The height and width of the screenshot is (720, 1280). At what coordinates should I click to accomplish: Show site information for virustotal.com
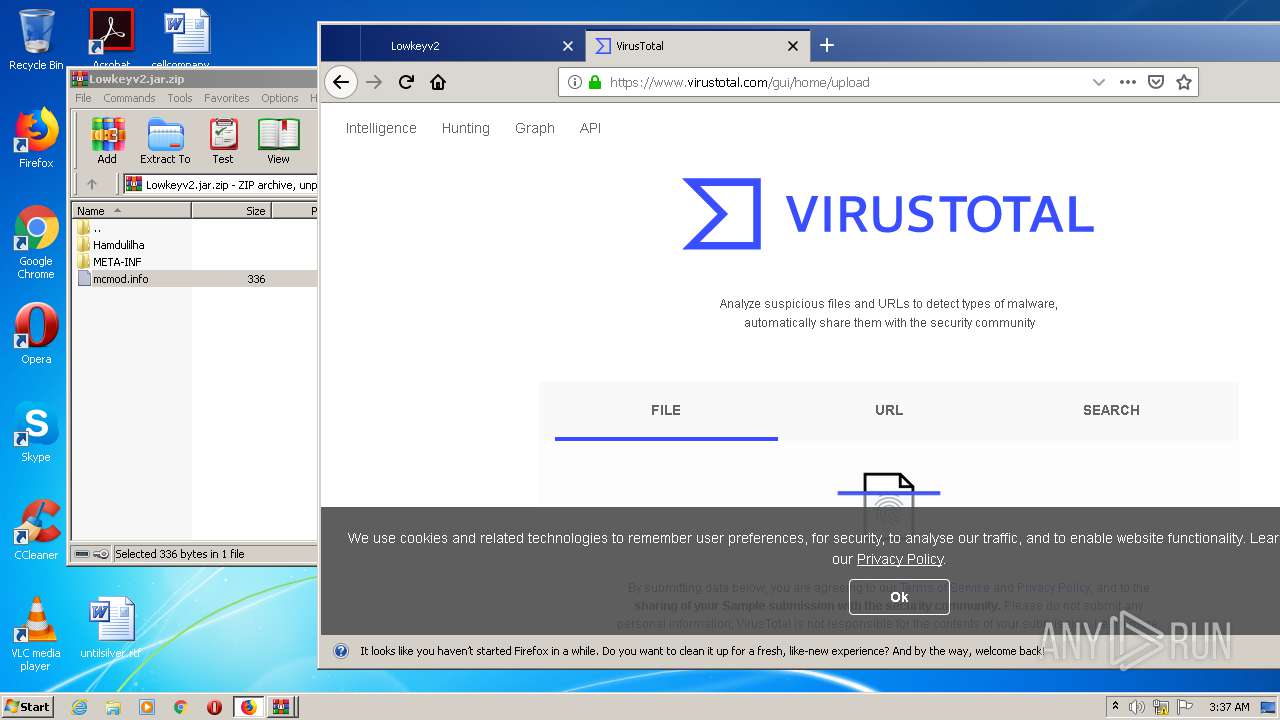(575, 82)
